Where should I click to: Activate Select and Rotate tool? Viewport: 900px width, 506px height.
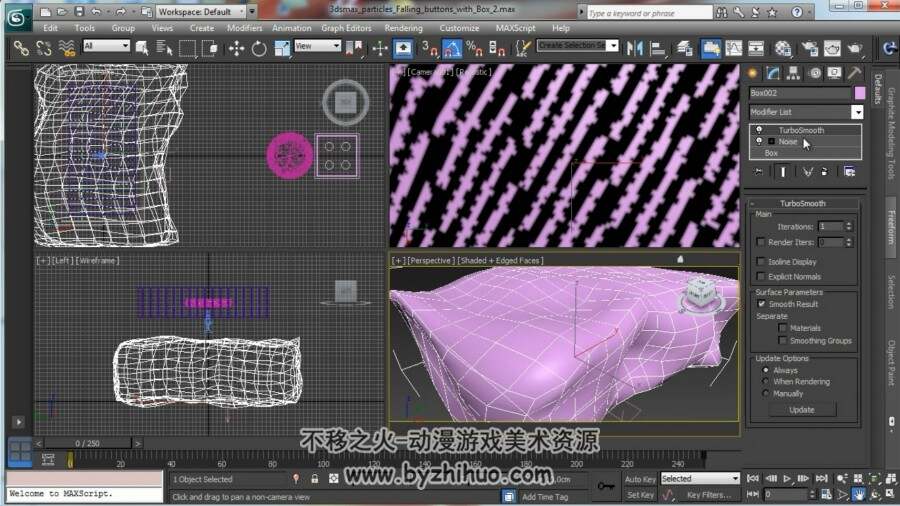(x=259, y=49)
